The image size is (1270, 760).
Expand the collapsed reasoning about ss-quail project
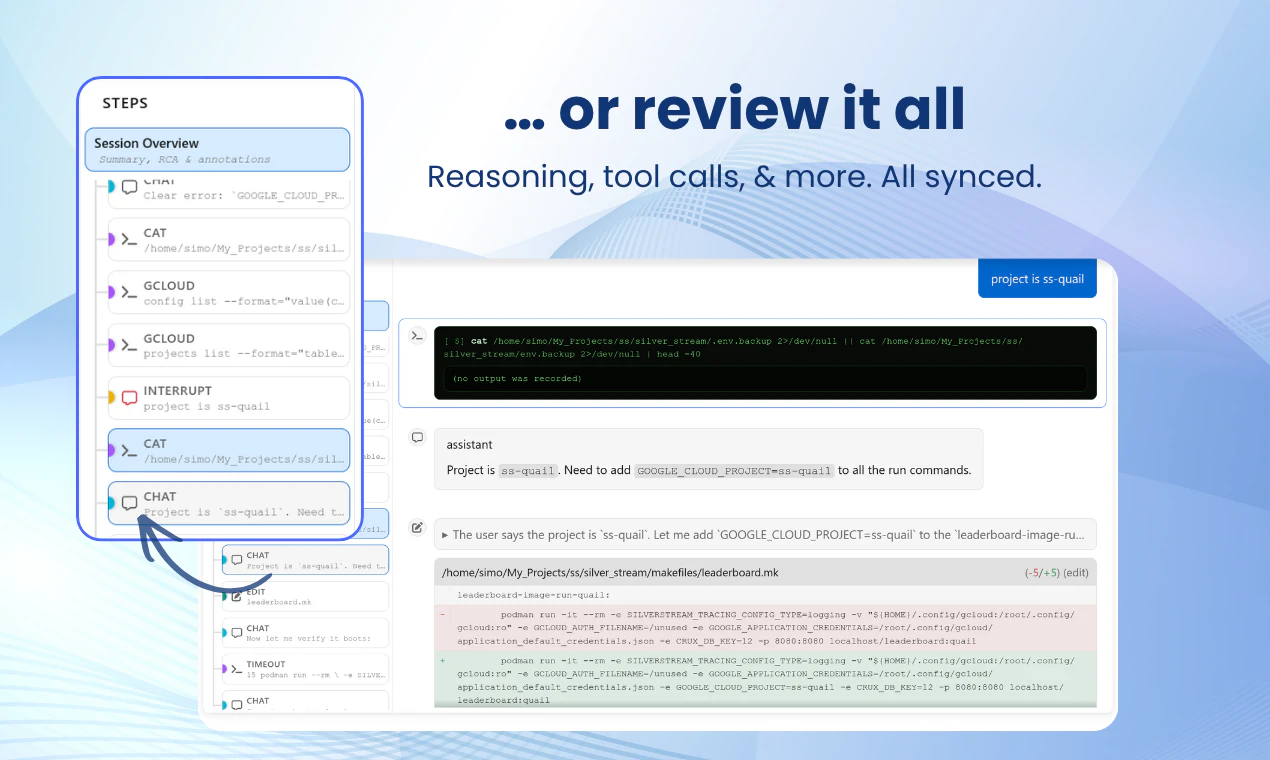click(x=765, y=534)
